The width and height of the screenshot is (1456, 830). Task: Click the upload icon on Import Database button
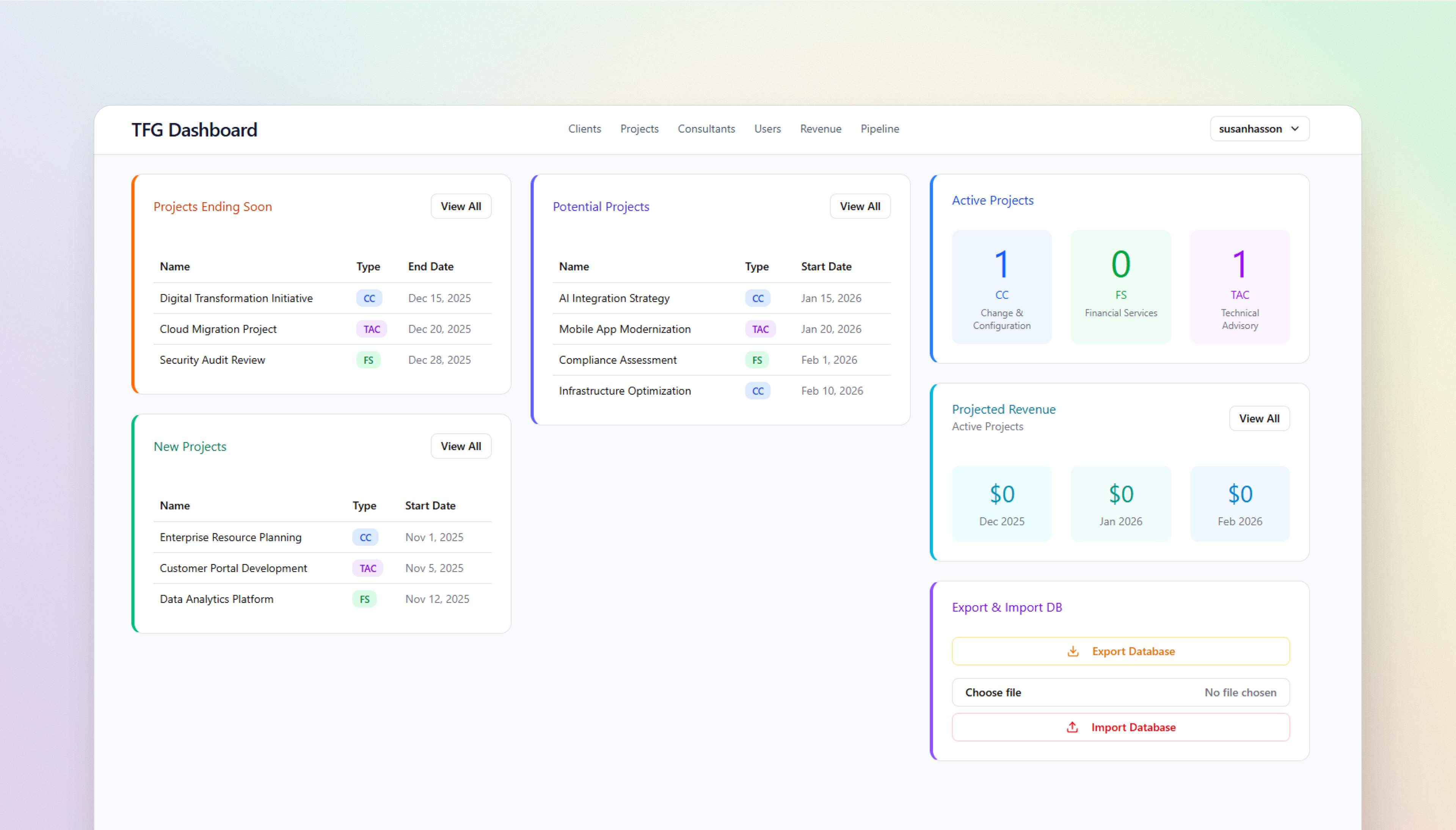coord(1072,727)
